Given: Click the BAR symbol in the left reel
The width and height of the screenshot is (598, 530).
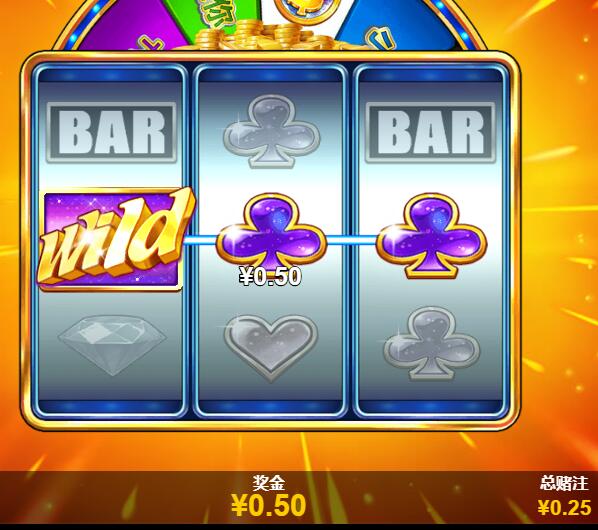Looking at the screenshot, I should point(111,132).
